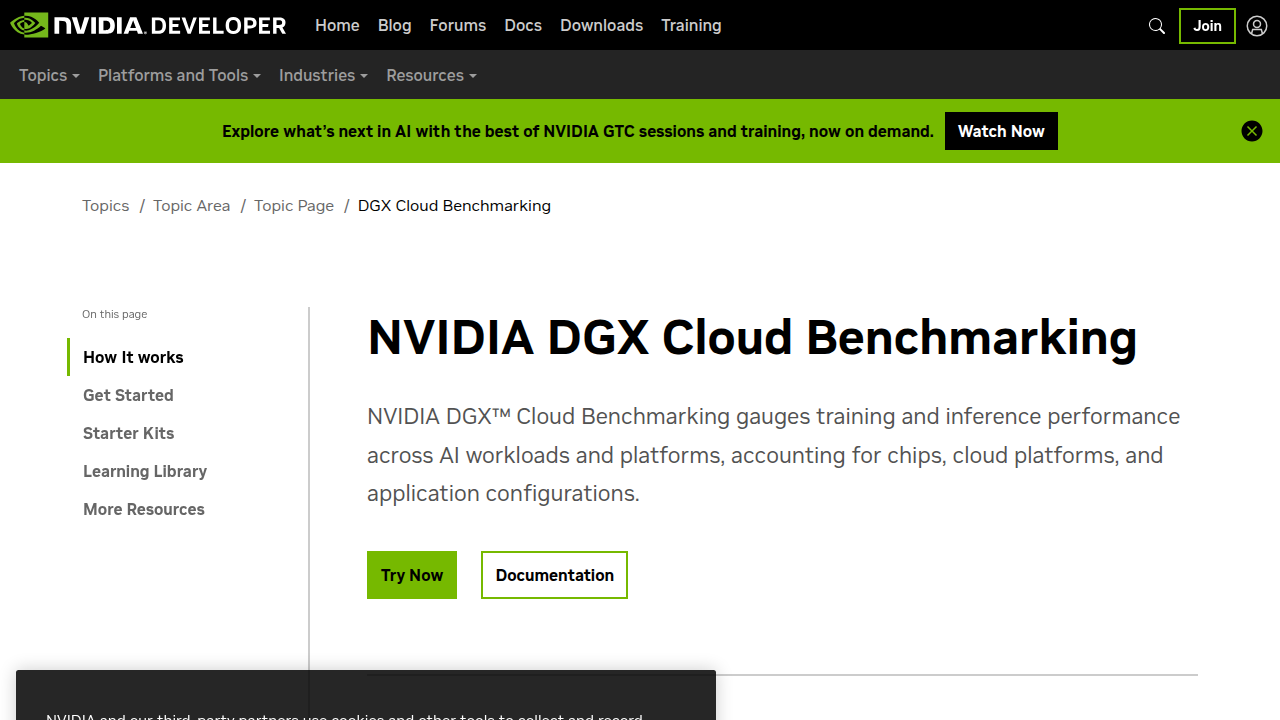Image resolution: width=1280 pixels, height=720 pixels.
Task: Dismiss the green GTC banner
Action: [1252, 131]
